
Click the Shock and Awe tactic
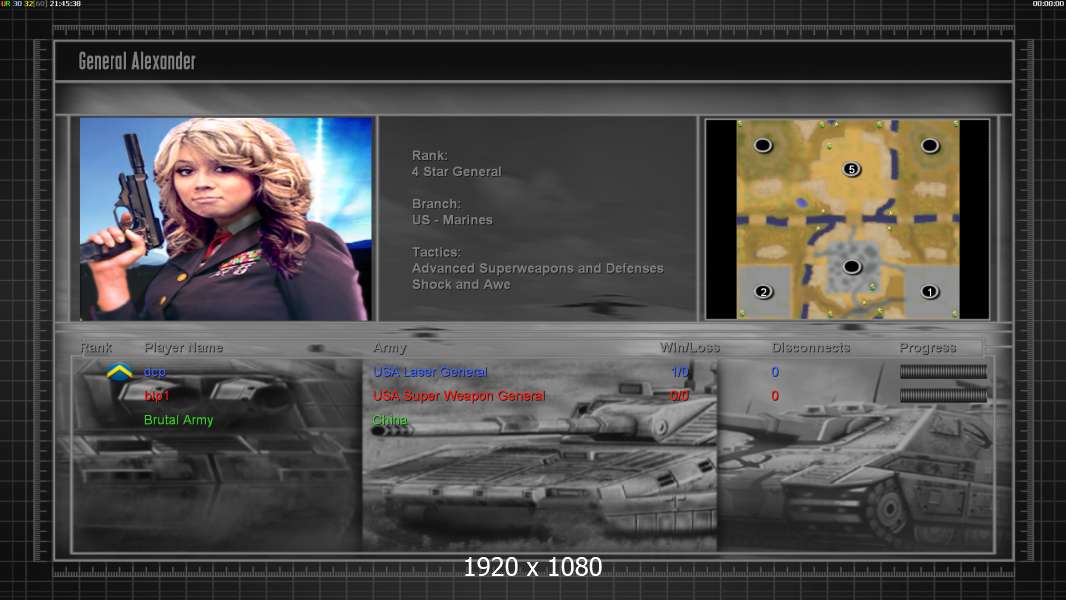tap(461, 285)
